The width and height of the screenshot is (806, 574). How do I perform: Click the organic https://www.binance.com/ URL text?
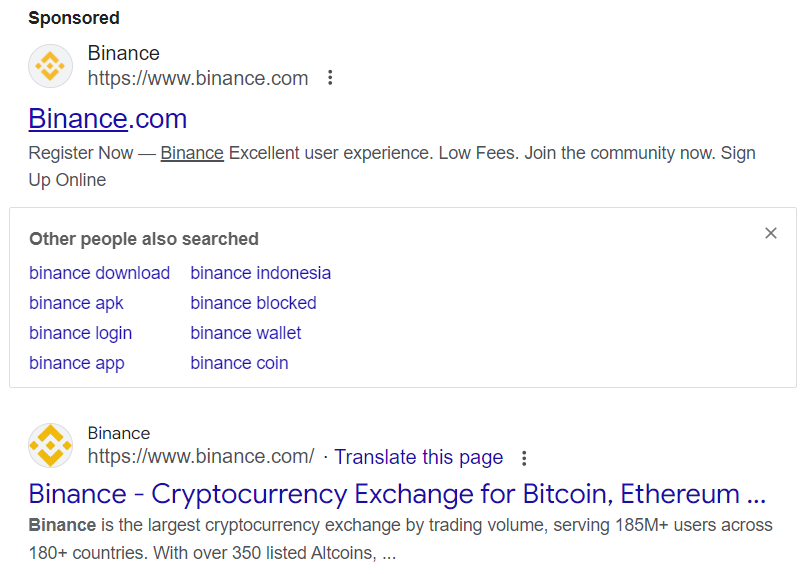(x=201, y=456)
